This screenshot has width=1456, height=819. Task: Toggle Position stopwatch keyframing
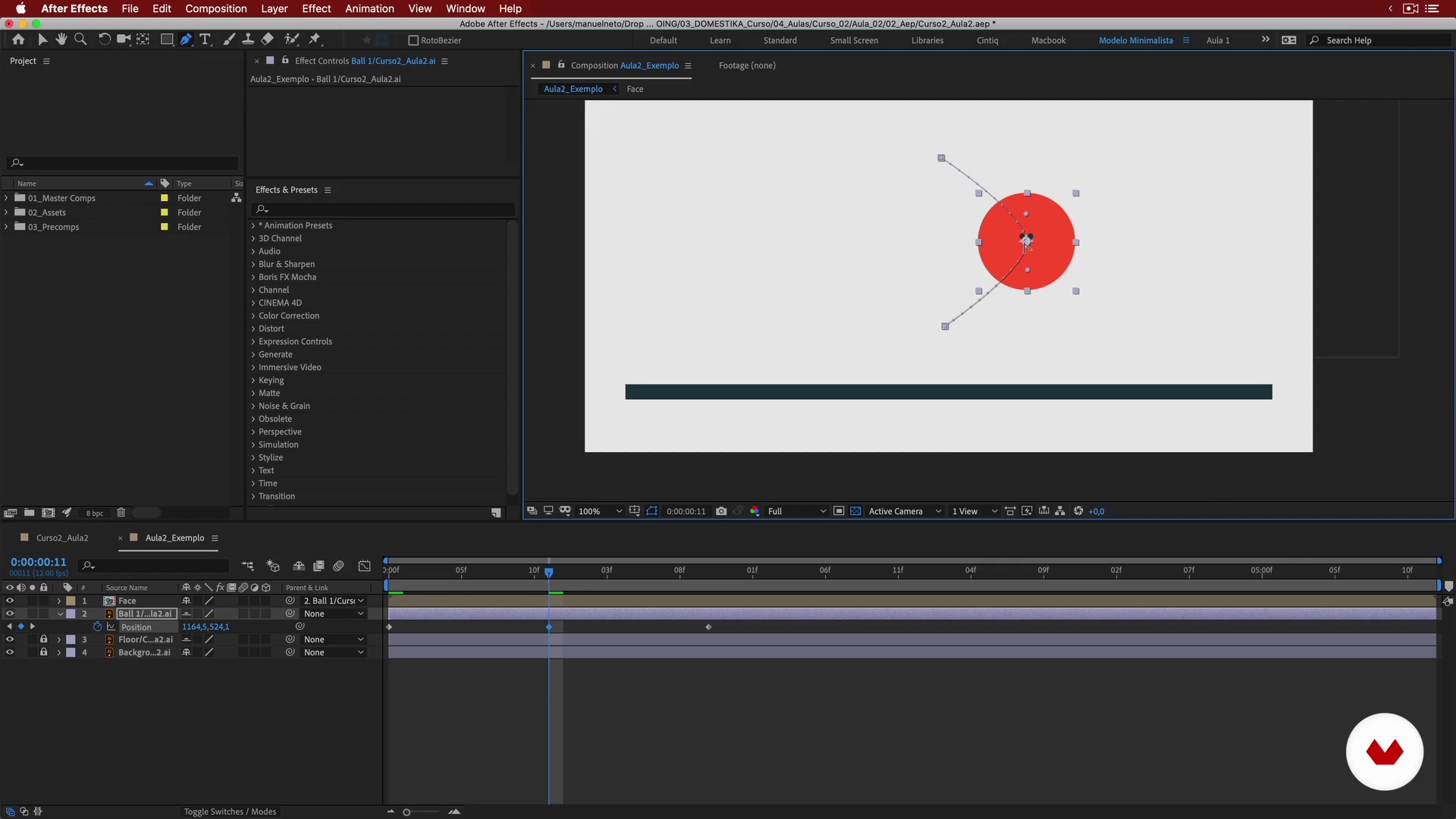[x=98, y=626]
